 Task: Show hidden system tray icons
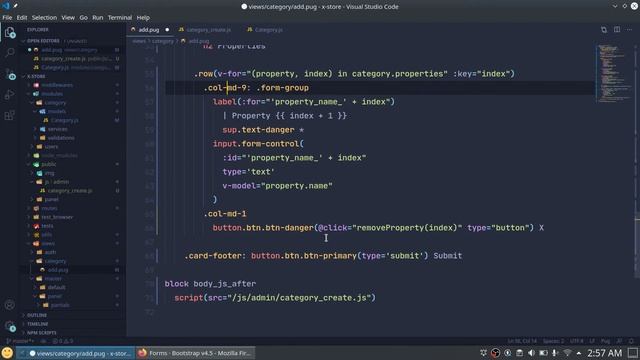(x=579, y=353)
